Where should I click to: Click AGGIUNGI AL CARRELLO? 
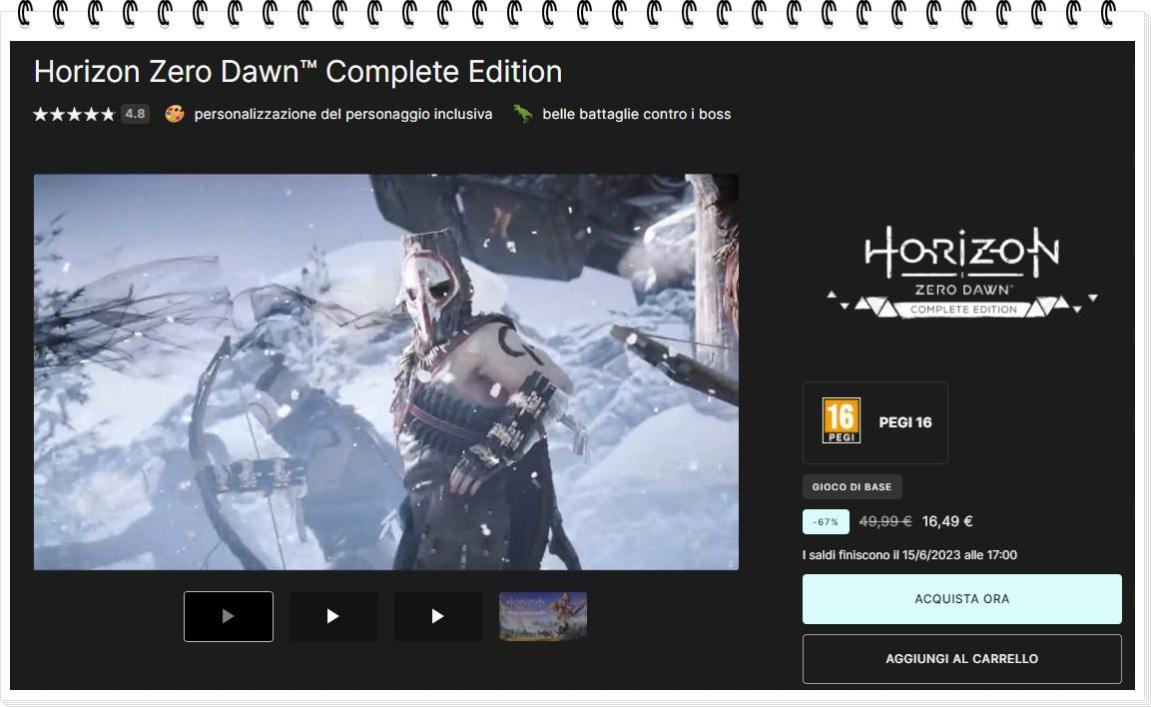(x=961, y=658)
